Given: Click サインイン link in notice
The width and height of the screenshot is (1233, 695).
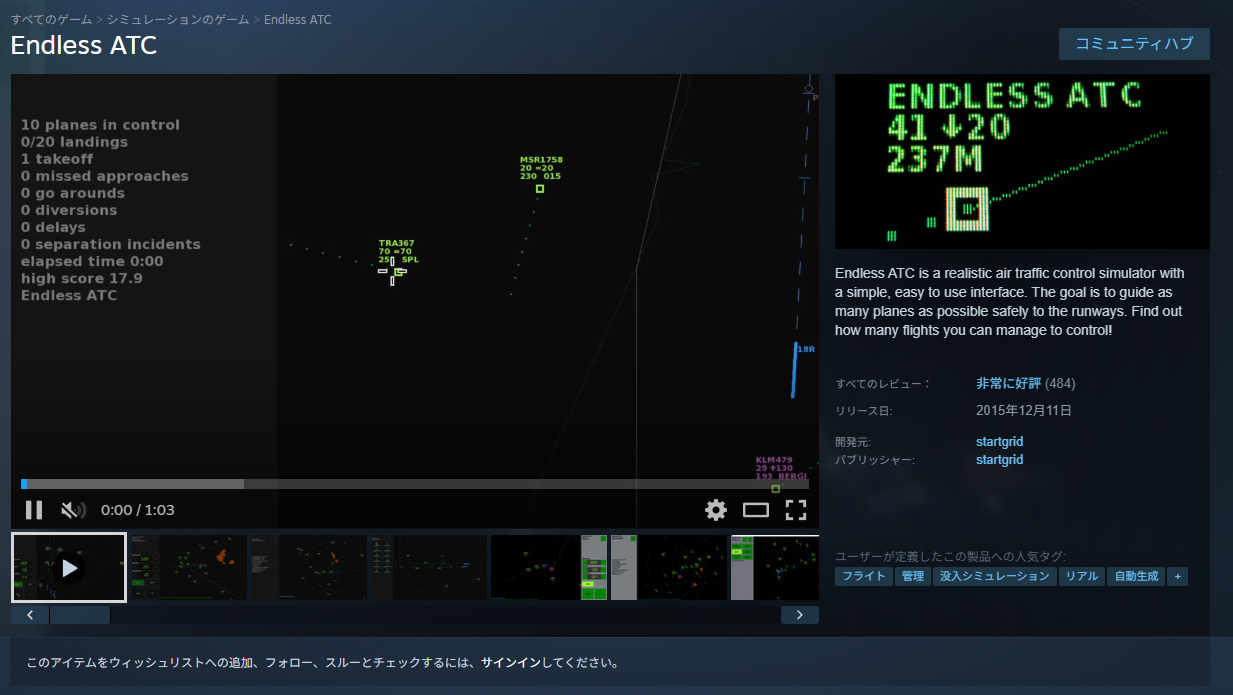Looking at the screenshot, I should (510, 663).
